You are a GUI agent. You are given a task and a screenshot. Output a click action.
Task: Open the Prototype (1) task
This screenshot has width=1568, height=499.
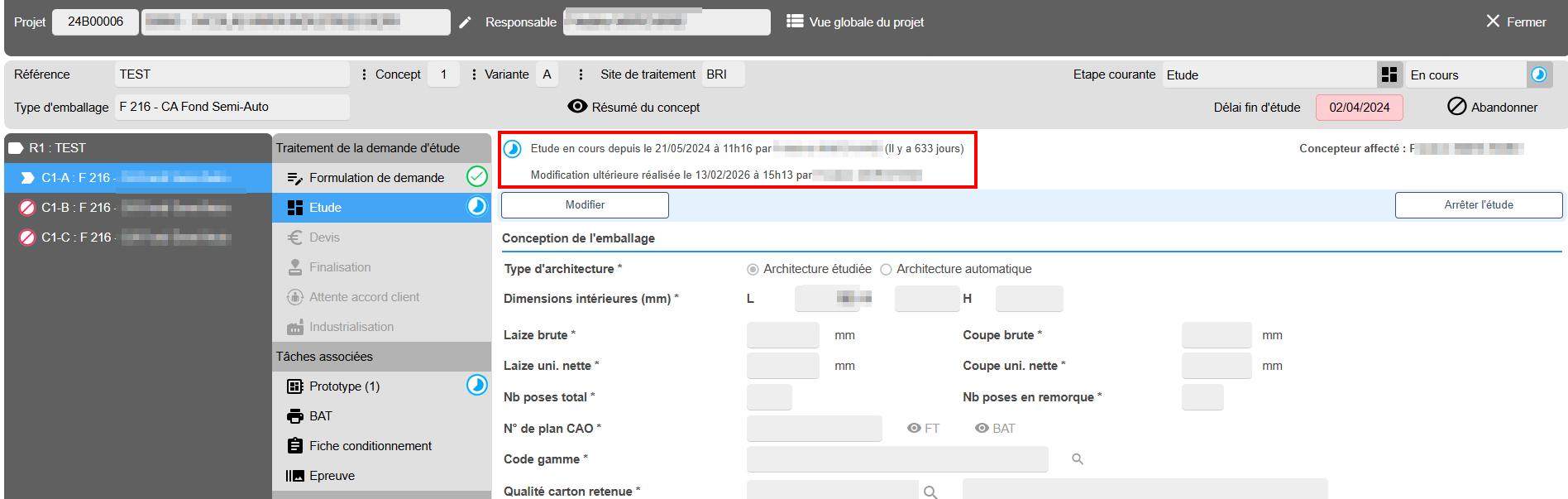(x=344, y=386)
